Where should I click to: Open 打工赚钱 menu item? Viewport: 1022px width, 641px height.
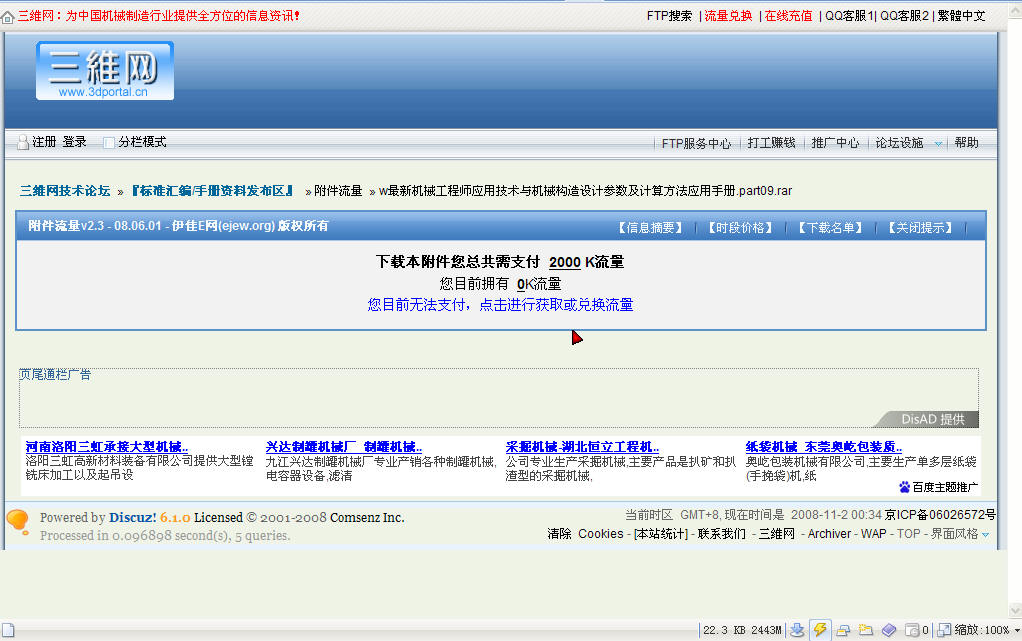click(x=771, y=143)
